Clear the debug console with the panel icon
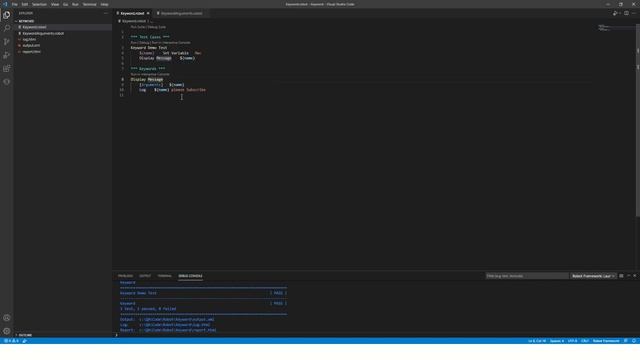640x360 pixels. 621,276
